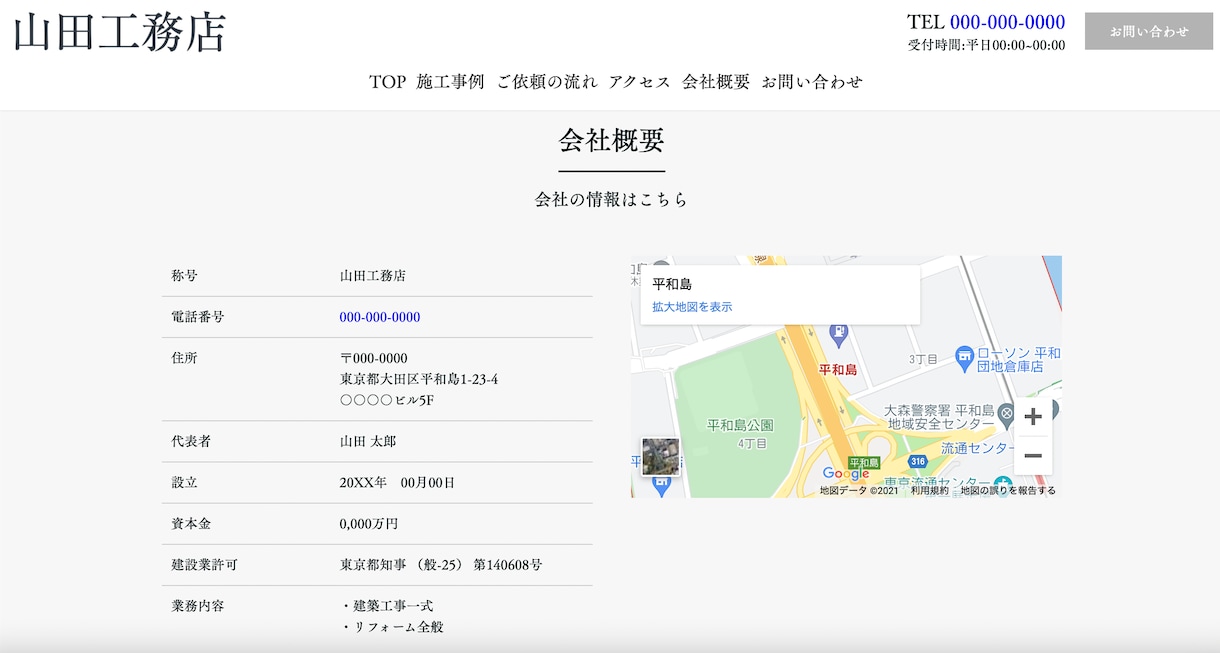Click the ・リフォーム全般 list item
This screenshot has width=1220, height=653.
tap(392, 627)
